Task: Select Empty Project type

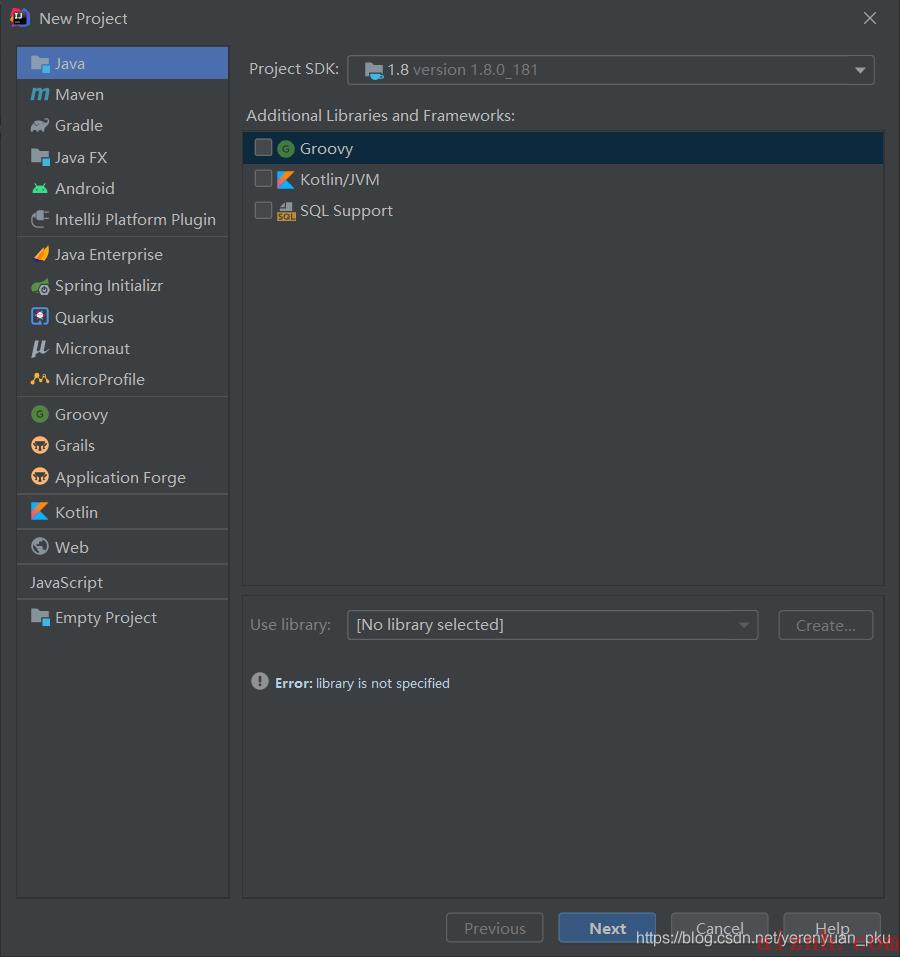Action: tap(123, 618)
